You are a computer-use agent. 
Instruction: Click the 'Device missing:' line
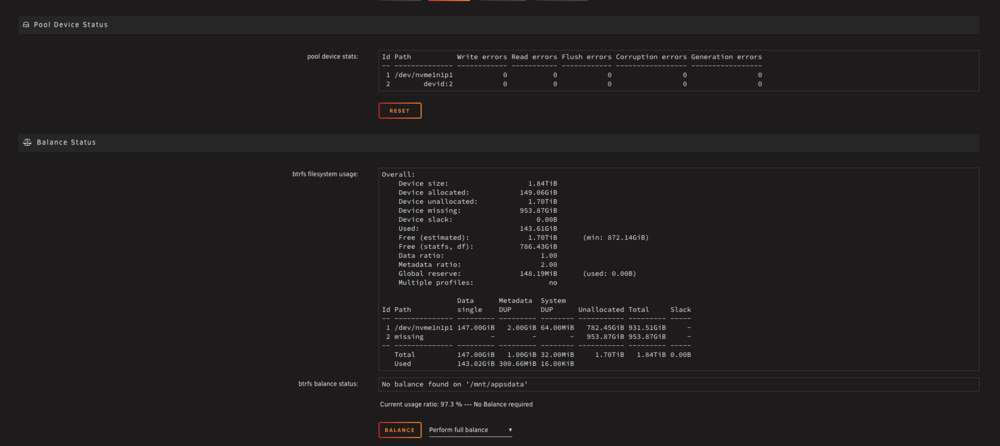(478, 210)
